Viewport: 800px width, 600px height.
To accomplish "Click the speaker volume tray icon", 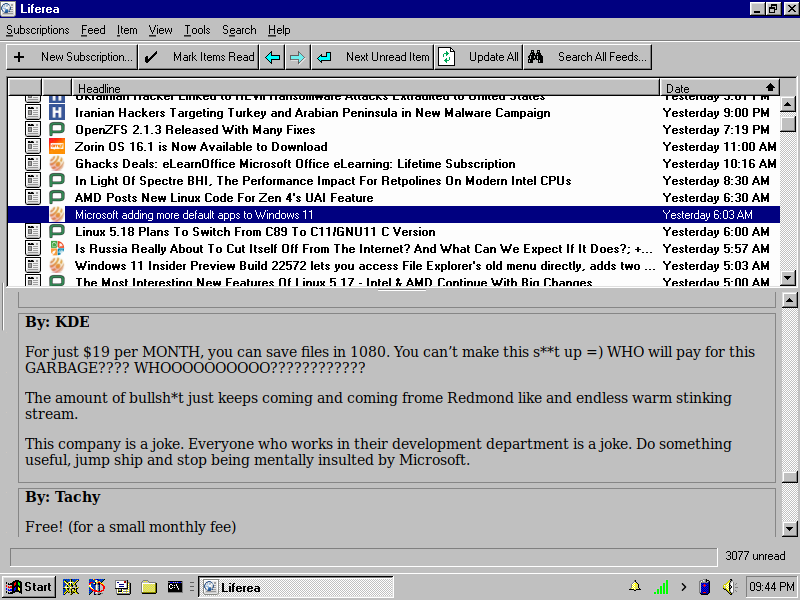I will [x=729, y=587].
